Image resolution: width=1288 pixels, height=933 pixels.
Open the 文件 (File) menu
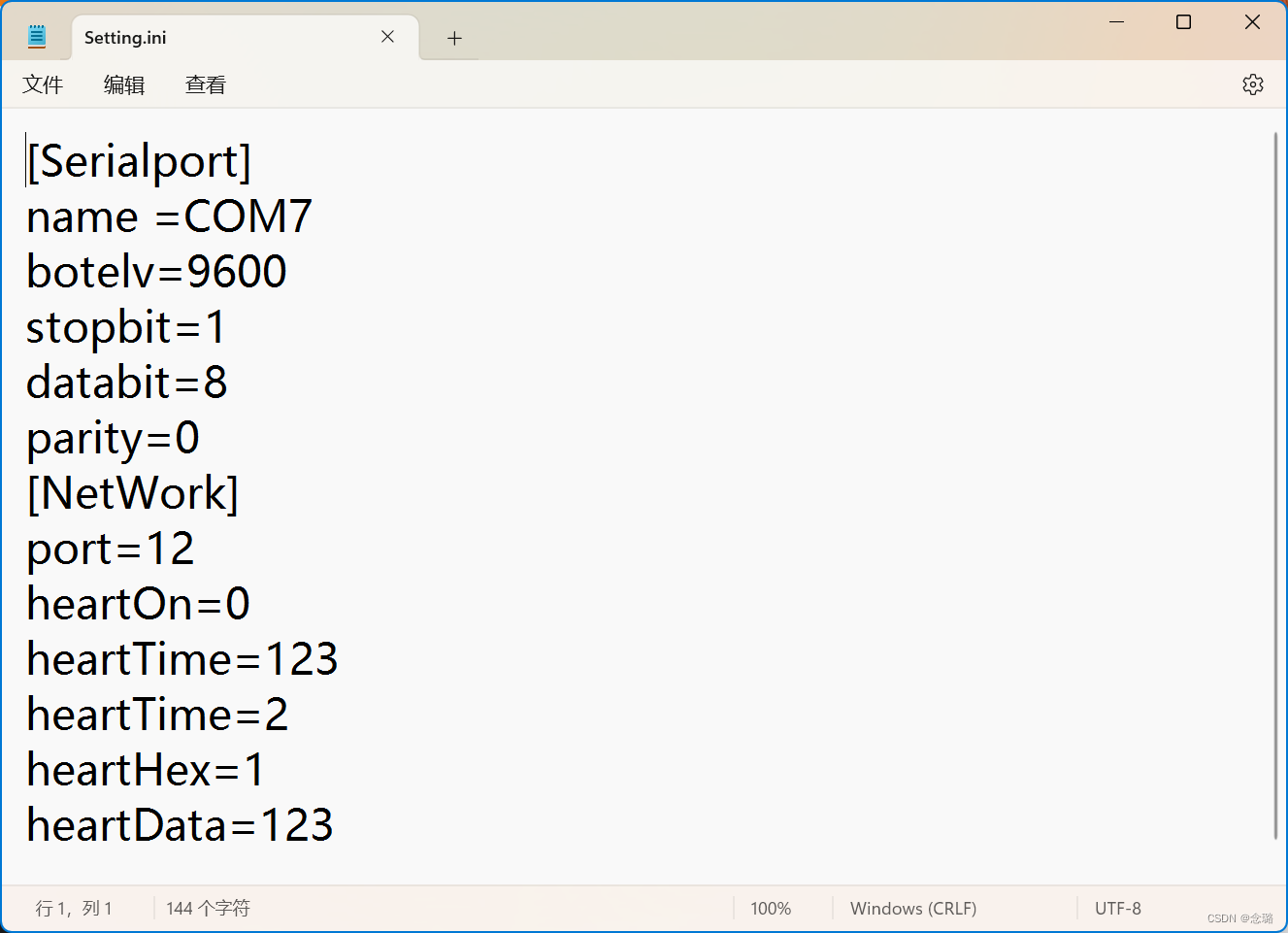43,85
